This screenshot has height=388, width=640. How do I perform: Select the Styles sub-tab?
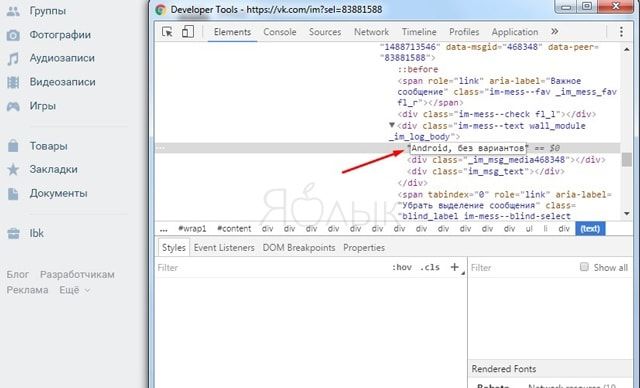(173, 248)
